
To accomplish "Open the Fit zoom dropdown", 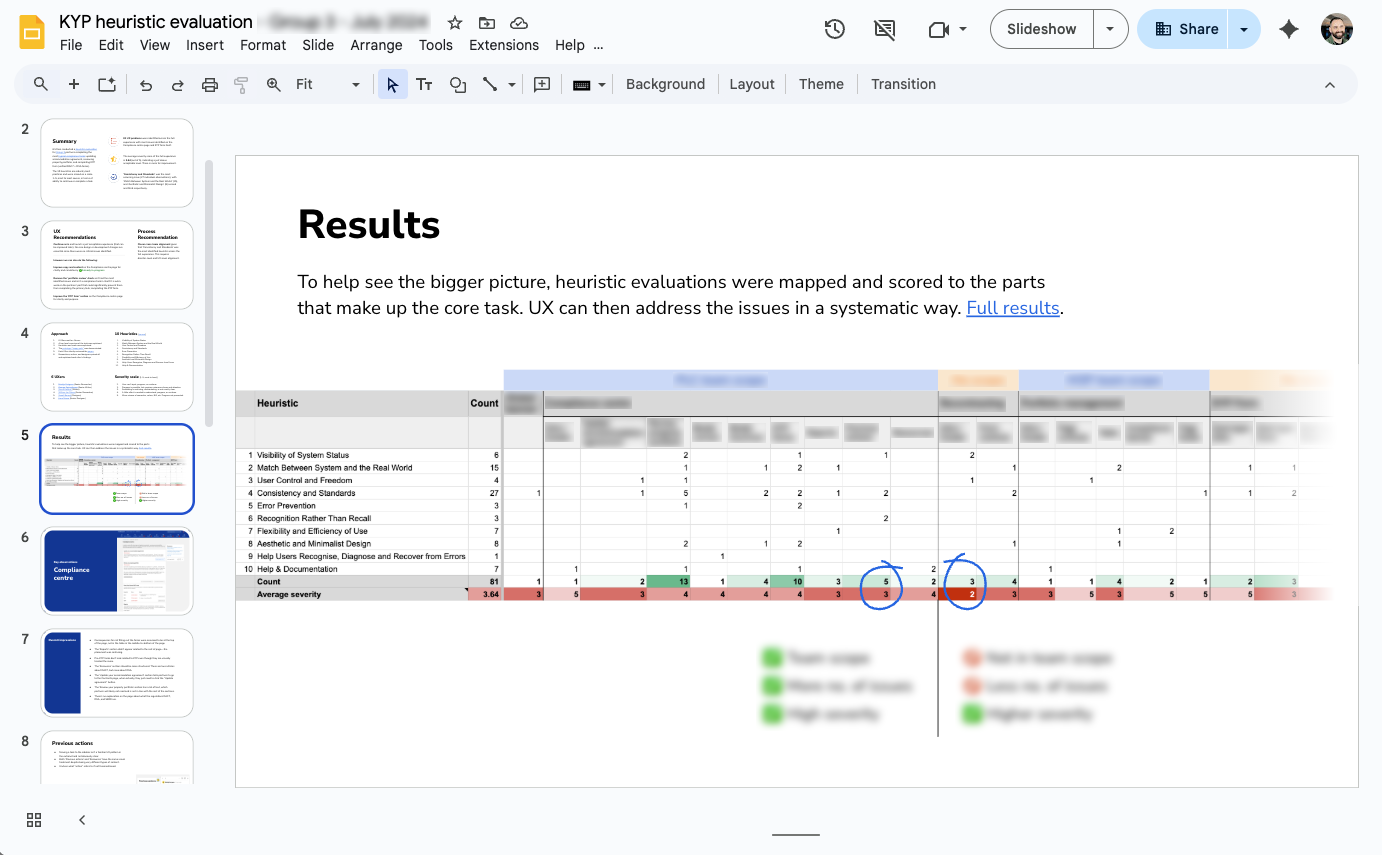I will tap(355, 84).
